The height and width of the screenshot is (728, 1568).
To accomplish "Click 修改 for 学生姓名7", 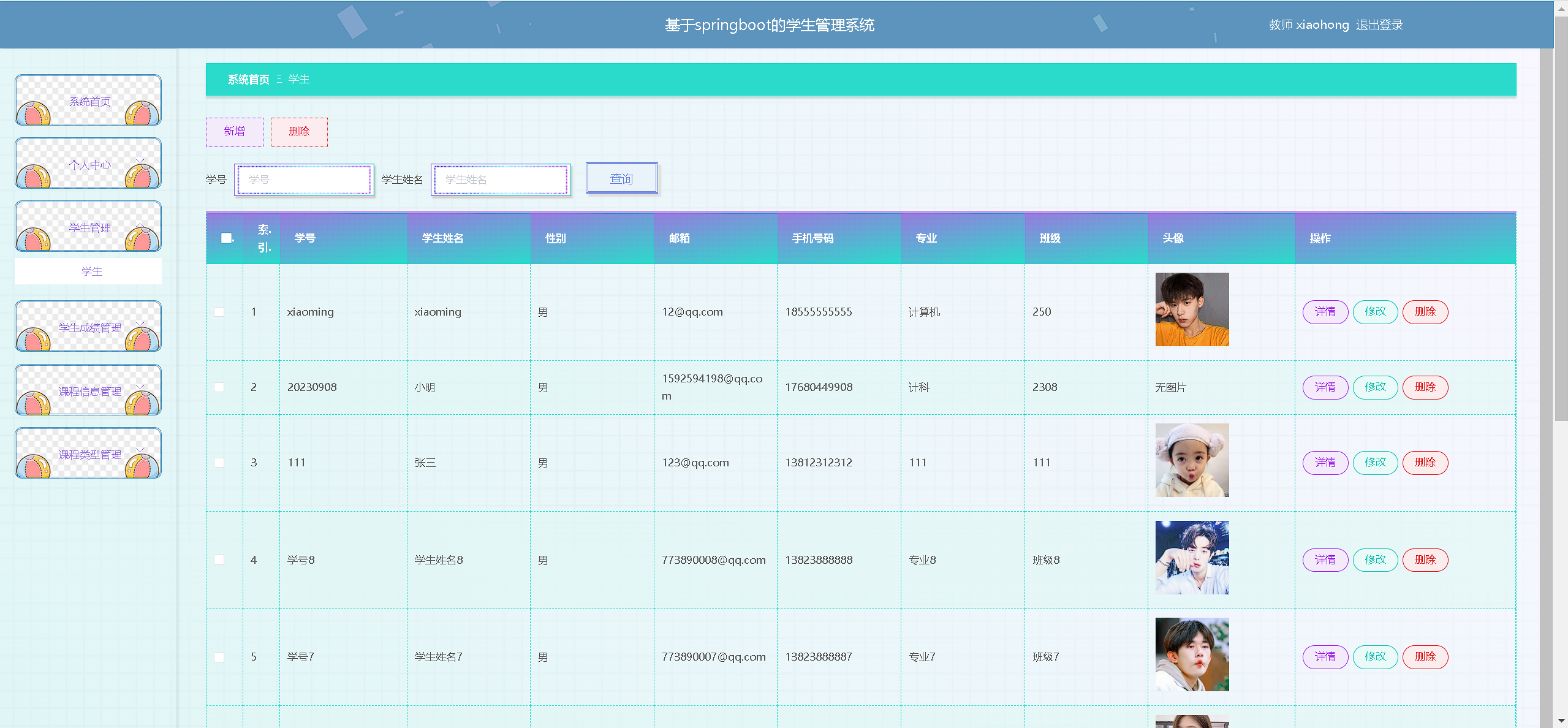I will click(1375, 657).
